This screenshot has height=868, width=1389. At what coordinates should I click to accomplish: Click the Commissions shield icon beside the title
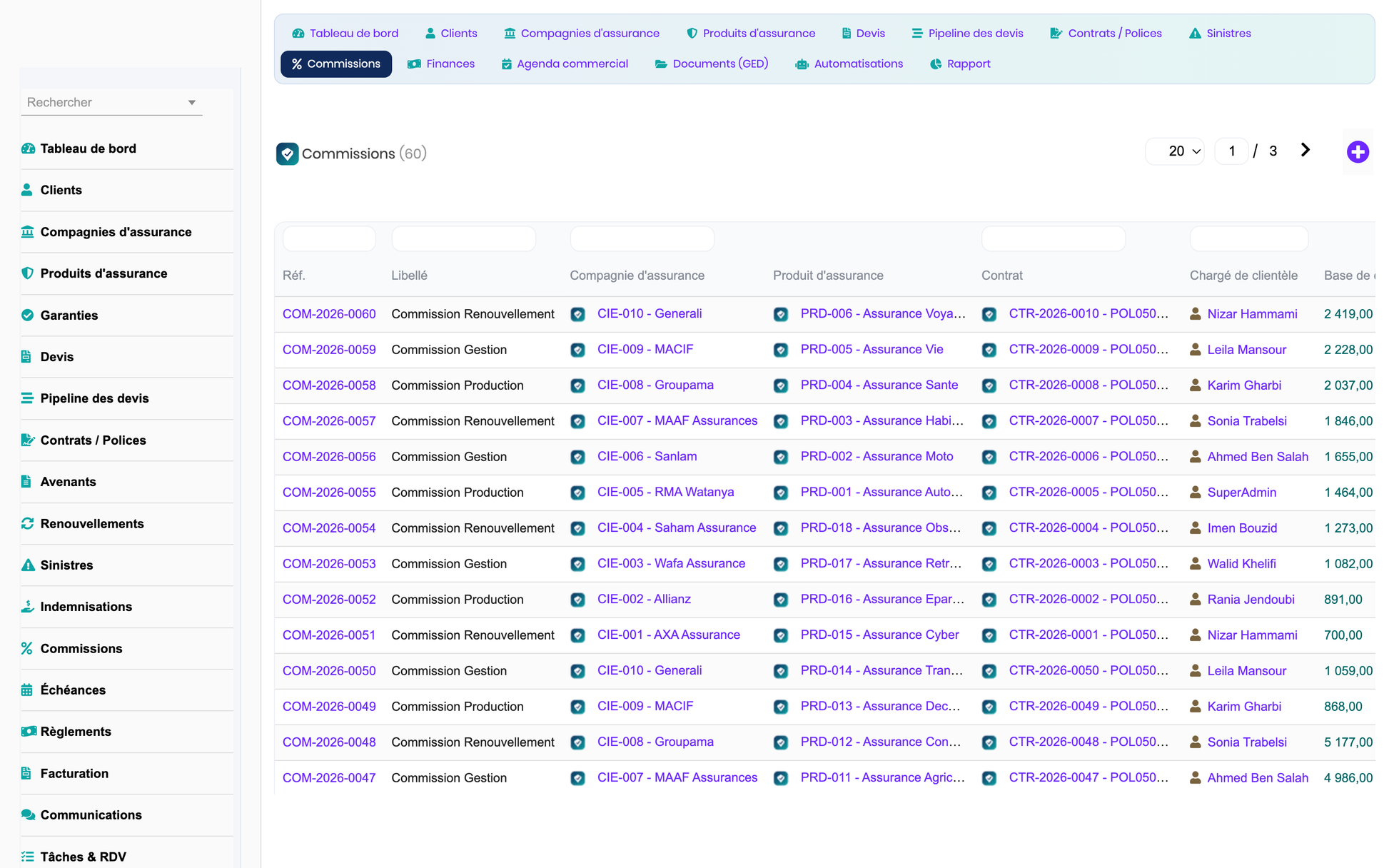pyautogui.click(x=287, y=153)
